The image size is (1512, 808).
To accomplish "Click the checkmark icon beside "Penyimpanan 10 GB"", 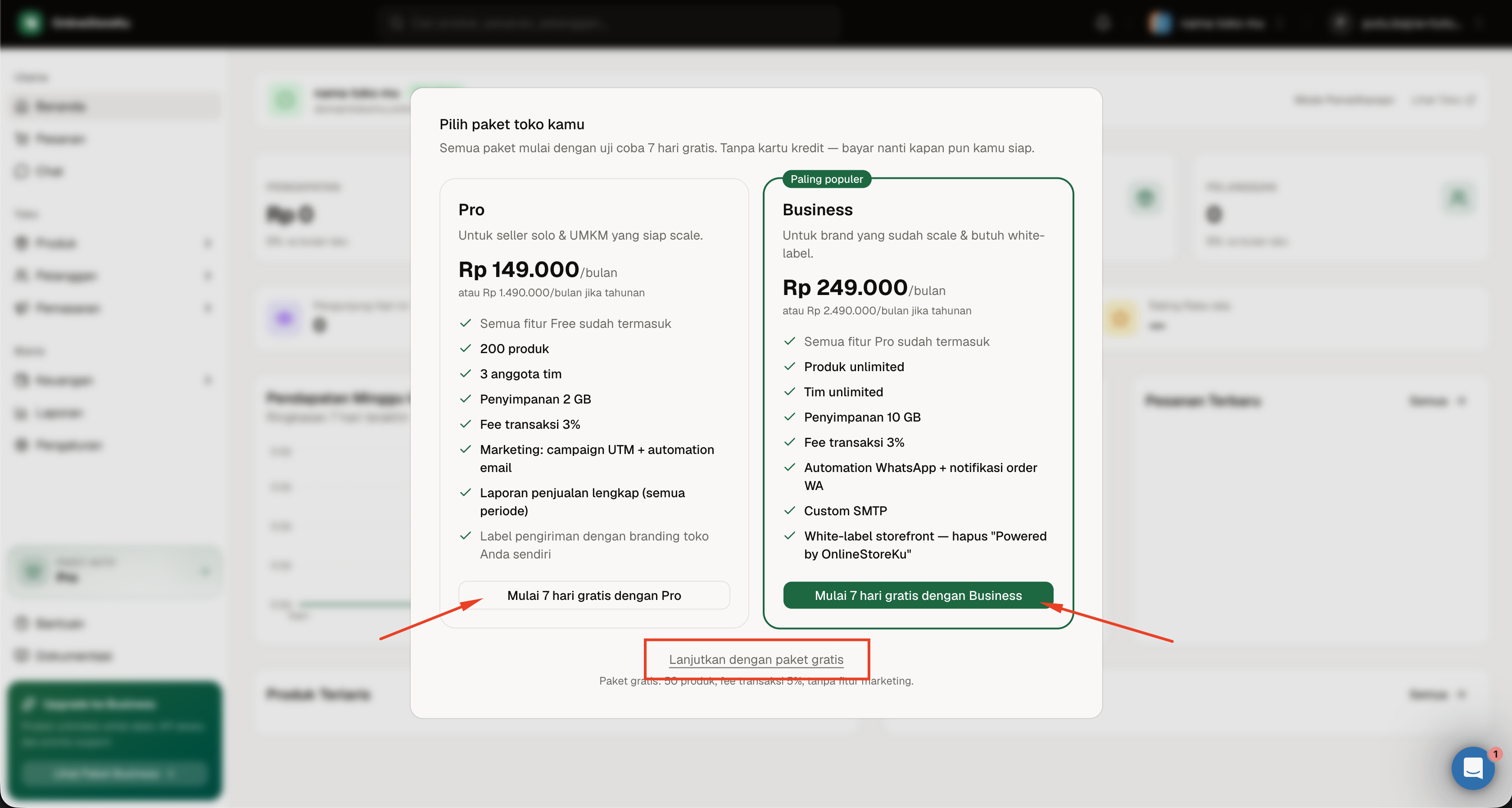I will 789,417.
